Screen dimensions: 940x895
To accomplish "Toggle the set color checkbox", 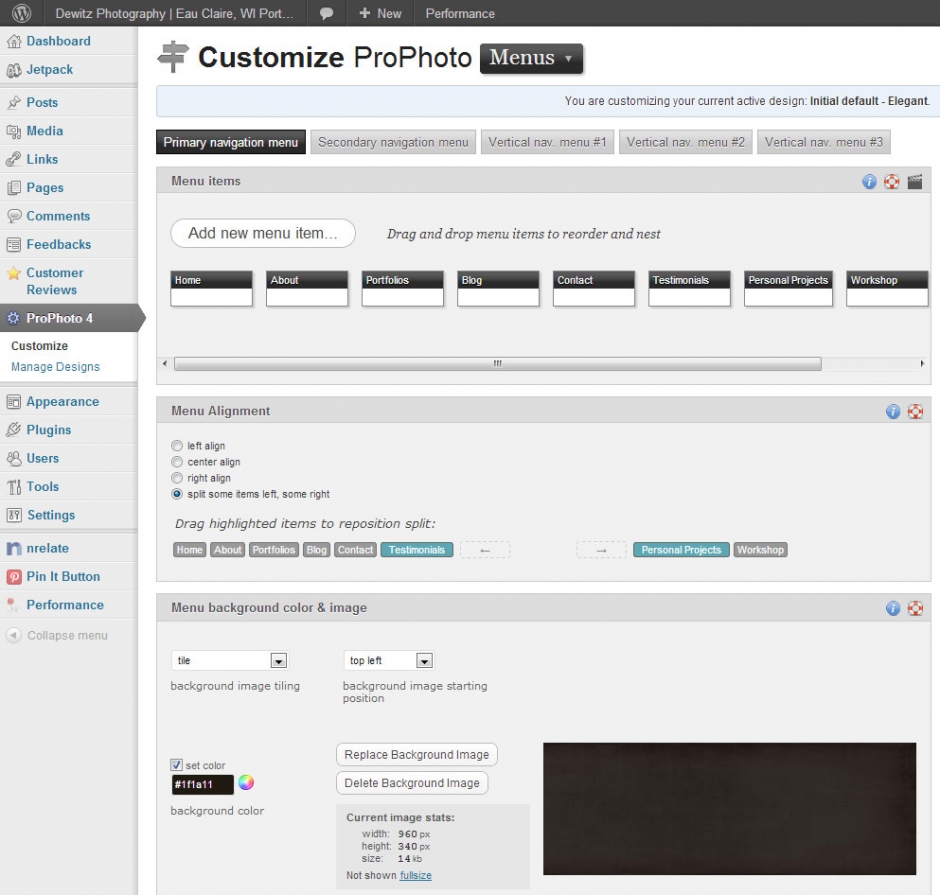I will click(x=176, y=765).
